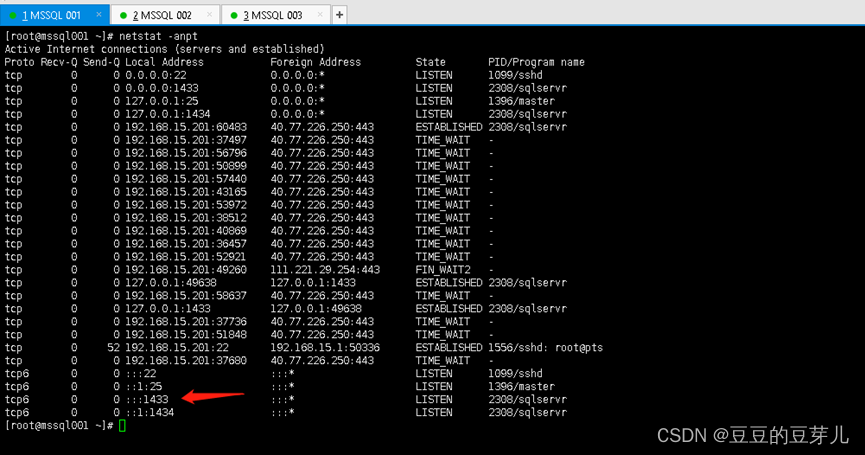Screen dimensions: 865x455
Task: Click local address 192.168.15.201:37497
Action: (186, 140)
